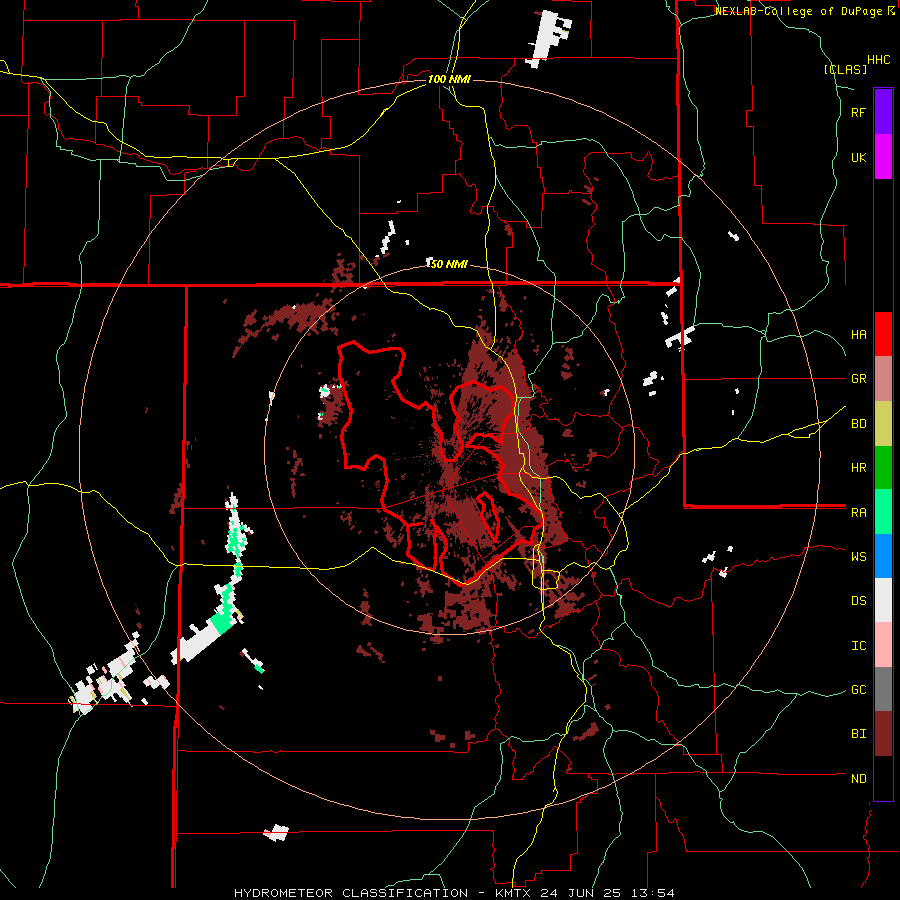Click the BD legend label
The height and width of the screenshot is (900, 900).
858,424
